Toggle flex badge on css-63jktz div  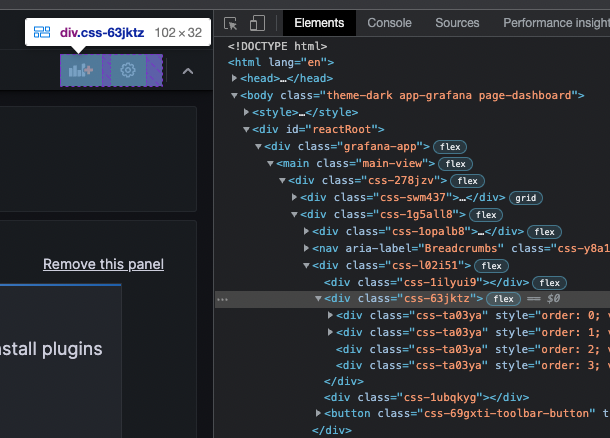[503, 299]
